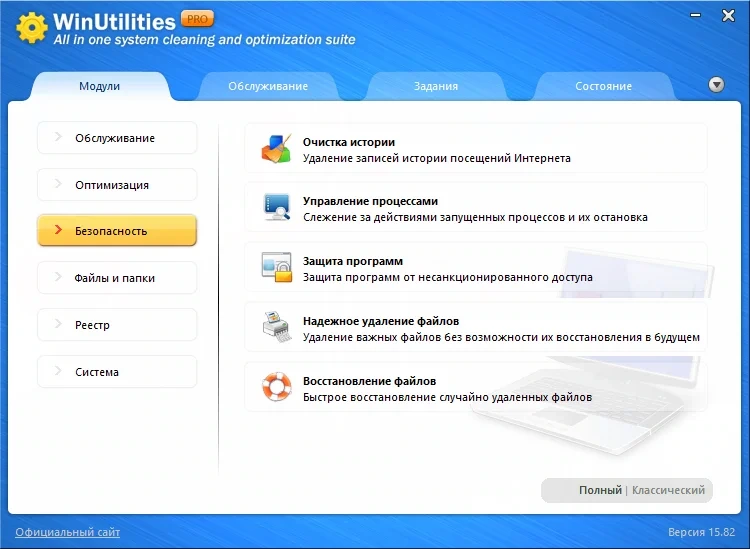This screenshot has width=750, height=549.
Task: Click chevron arrow beside Обслуживание sidebar item
Action: tap(58, 137)
